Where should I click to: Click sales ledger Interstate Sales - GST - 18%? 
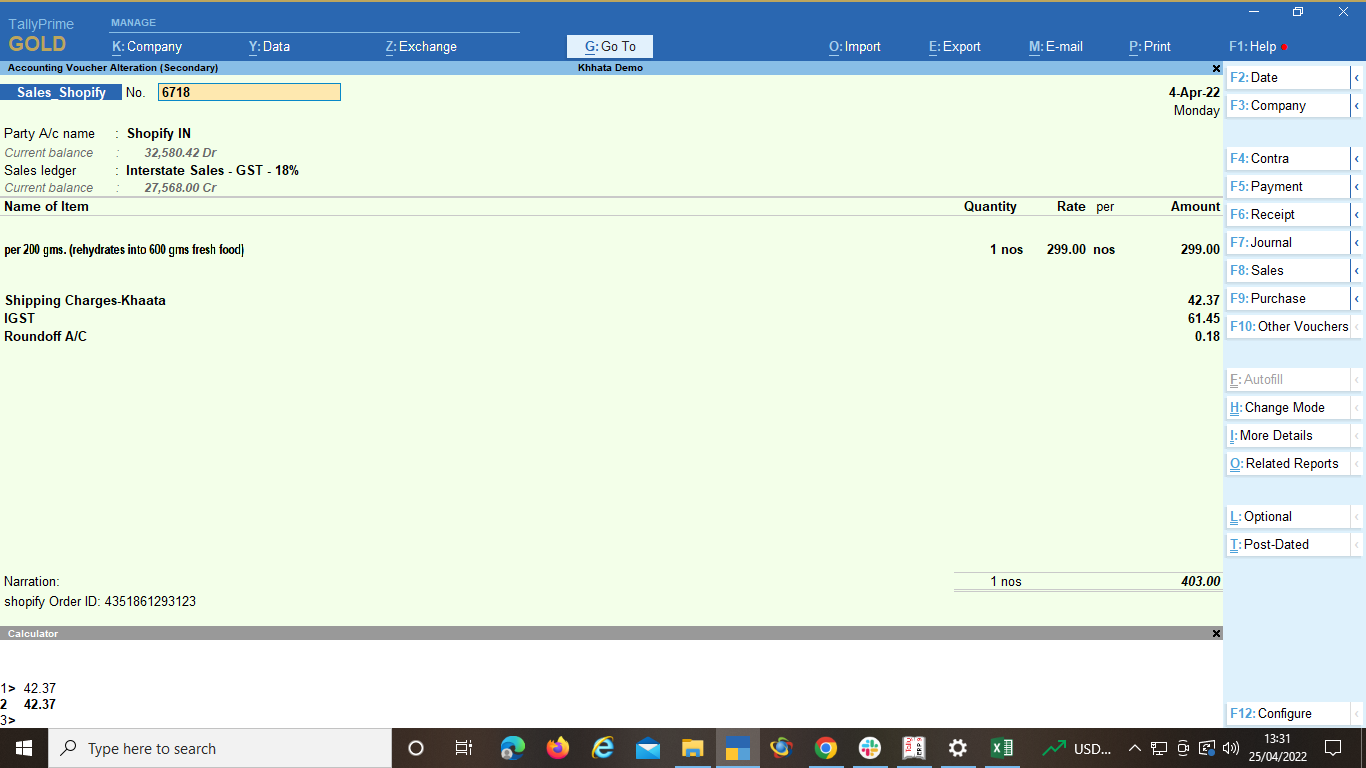point(212,170)
